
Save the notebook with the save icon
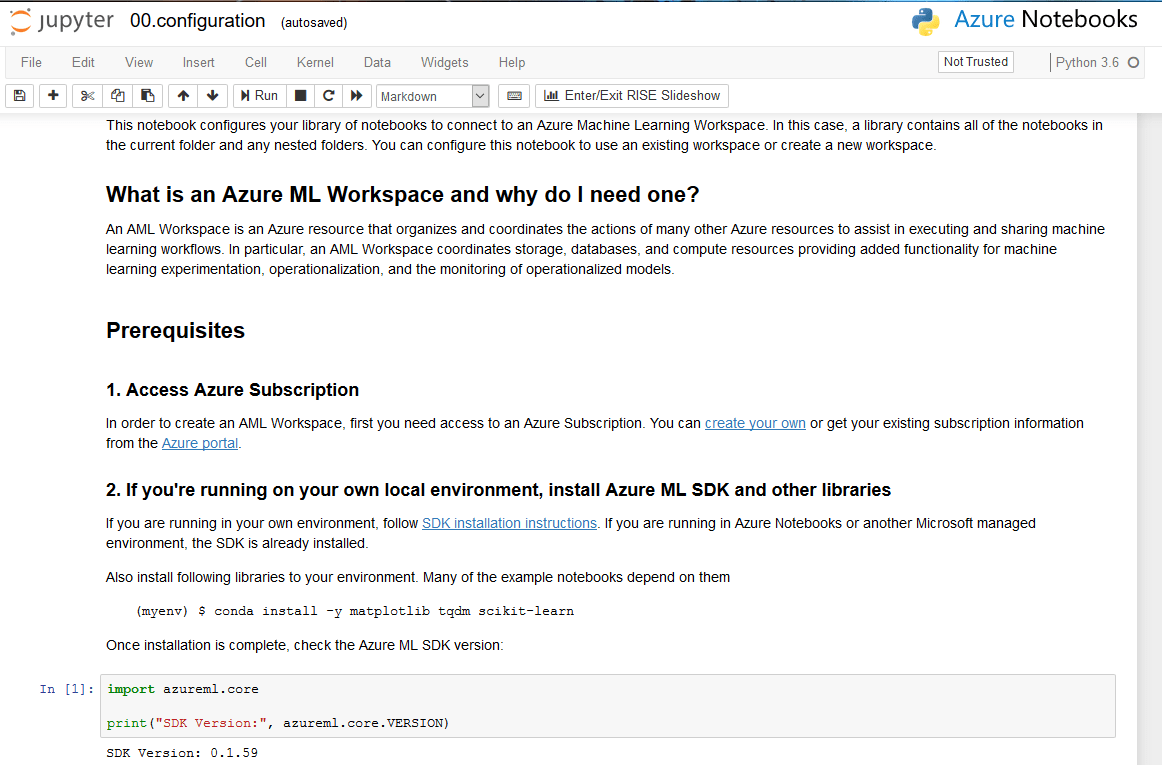[19, 95]
